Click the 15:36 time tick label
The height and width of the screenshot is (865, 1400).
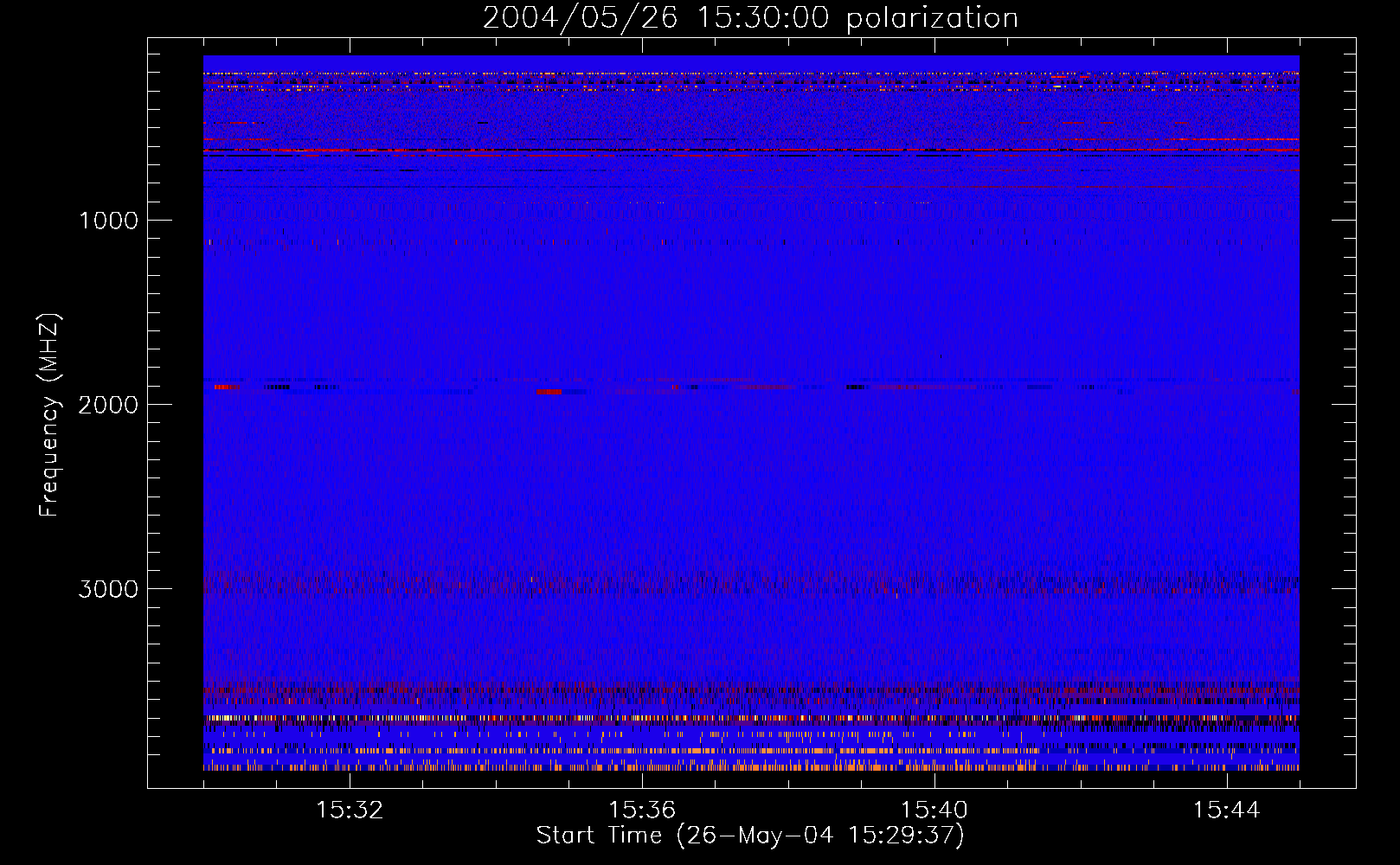[x=642, y=811]
